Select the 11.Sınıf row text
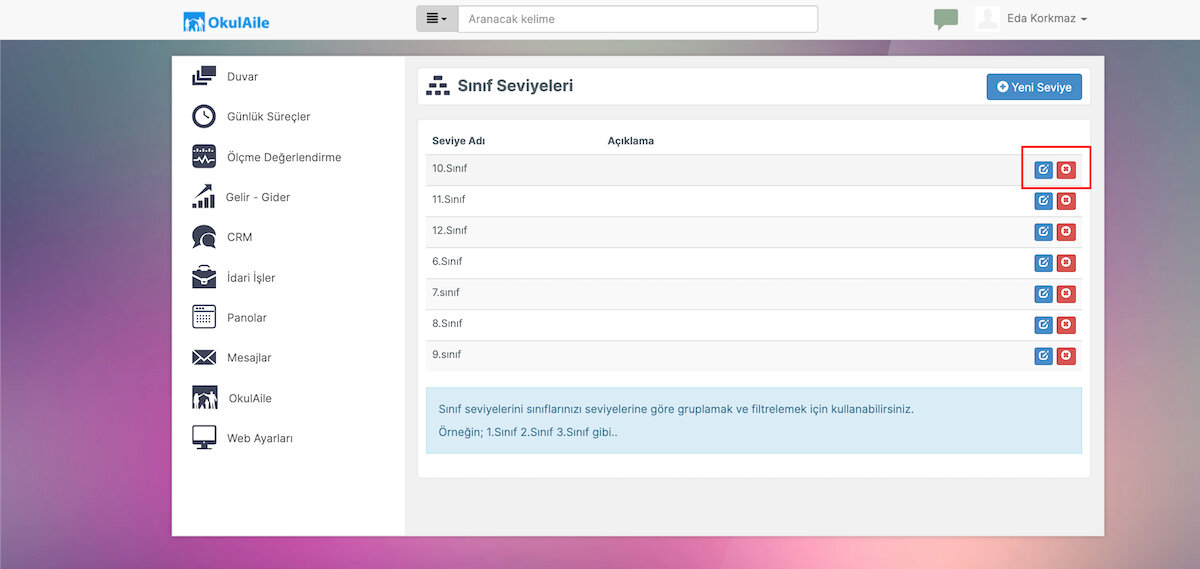The width and height of the screenshot is (1200, 569). click(449, 199)
